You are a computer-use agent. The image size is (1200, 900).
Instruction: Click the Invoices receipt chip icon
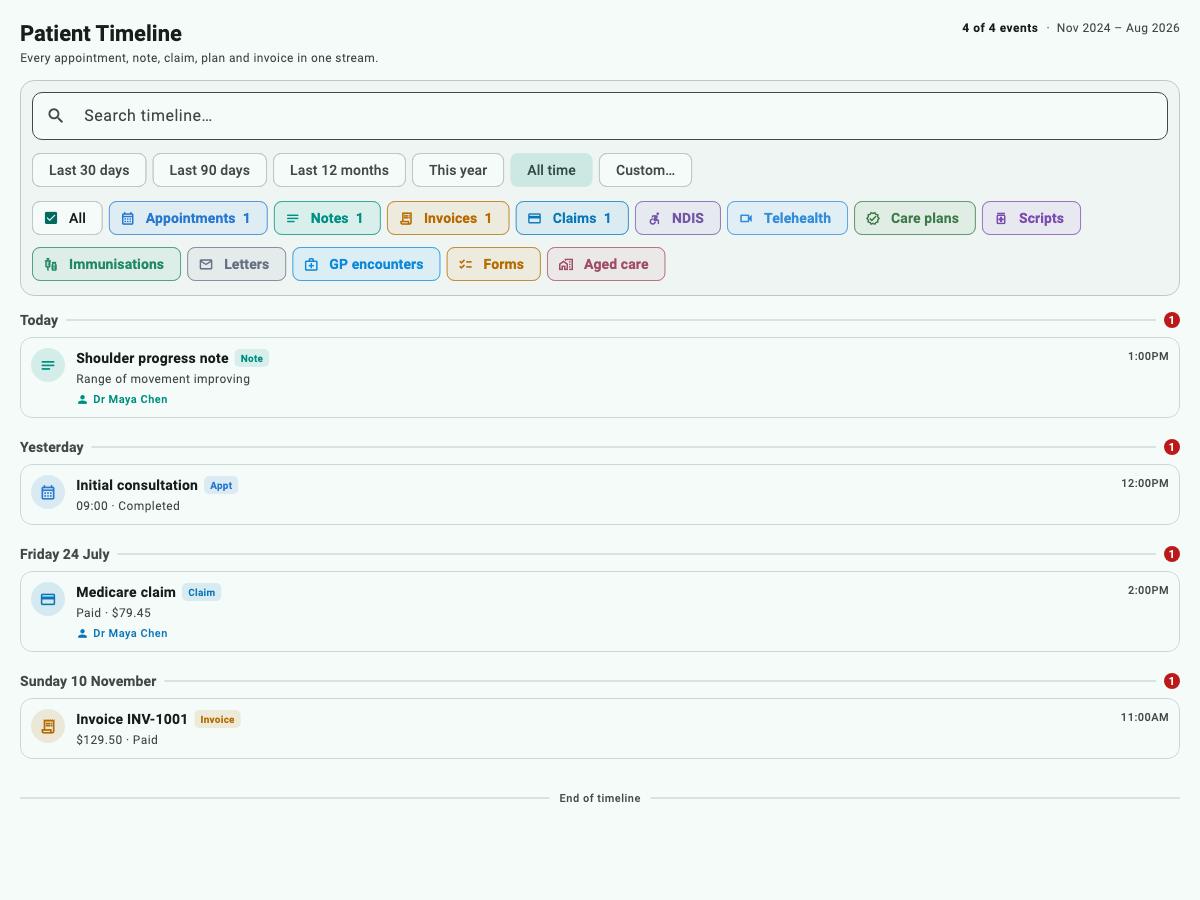[x=406, y=218]
